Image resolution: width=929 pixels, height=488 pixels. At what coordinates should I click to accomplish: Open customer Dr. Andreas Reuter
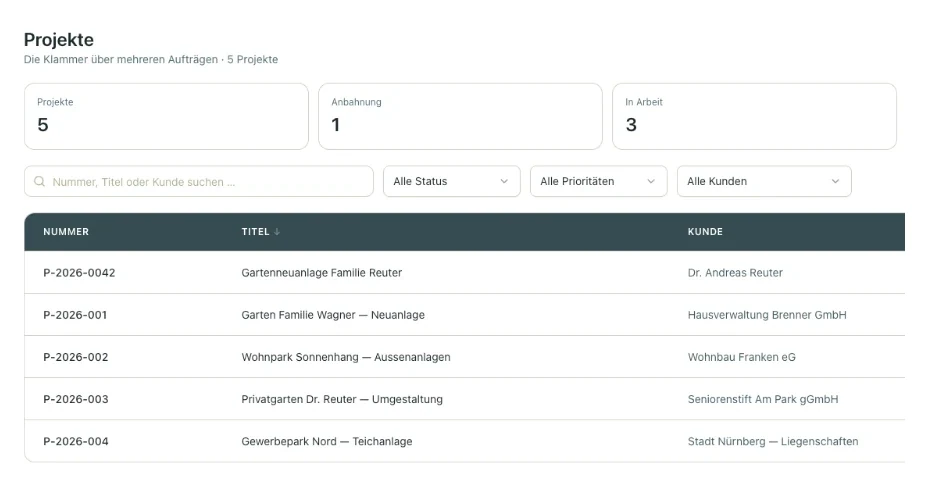pos(735,273)
